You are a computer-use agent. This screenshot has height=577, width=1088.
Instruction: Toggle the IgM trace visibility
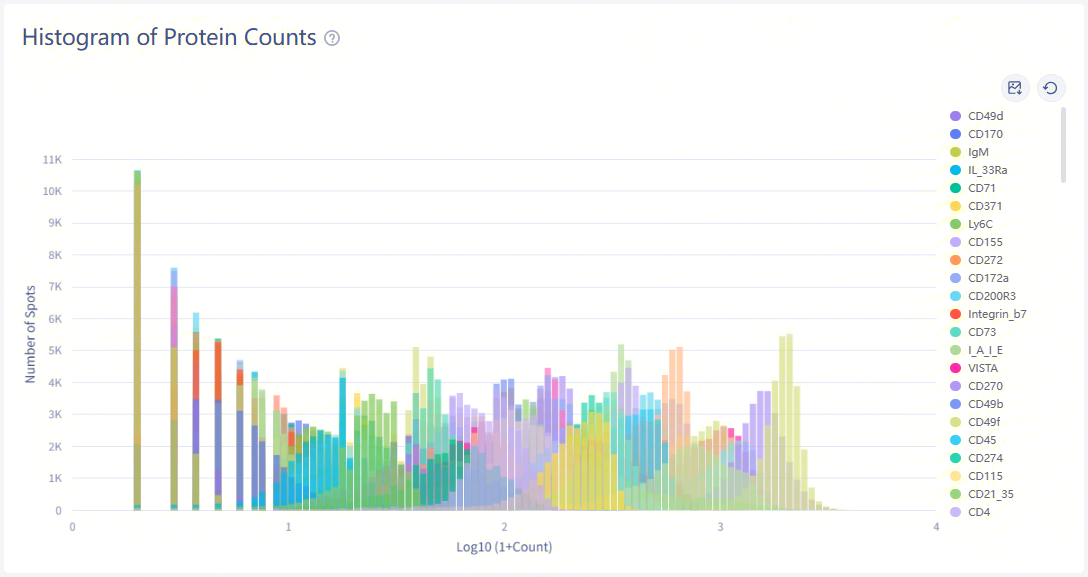pyautogui.click(x=978, y=152)
